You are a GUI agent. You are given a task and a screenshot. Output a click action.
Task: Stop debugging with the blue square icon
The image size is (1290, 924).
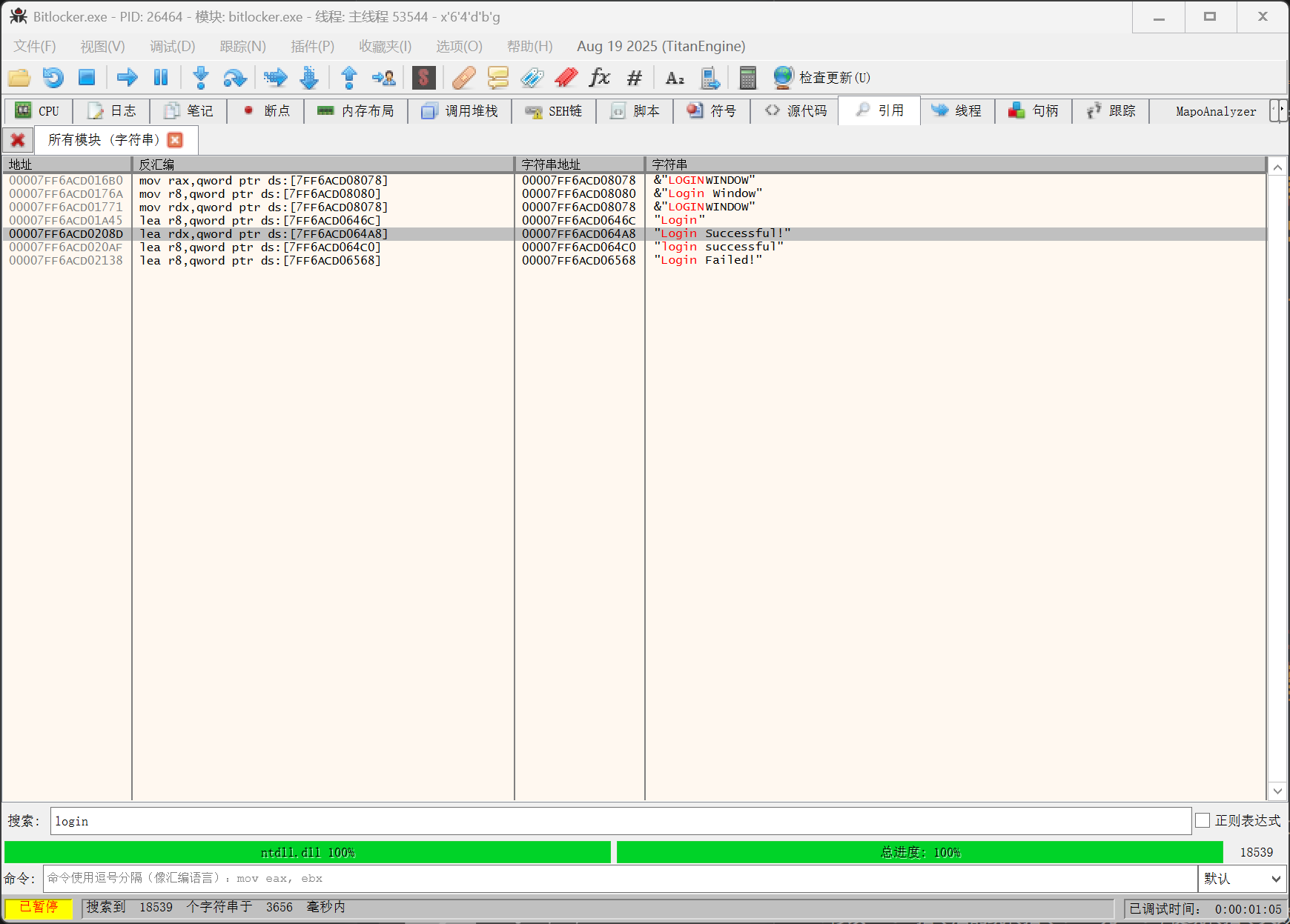pyautogui.click(x=87, y=78)
